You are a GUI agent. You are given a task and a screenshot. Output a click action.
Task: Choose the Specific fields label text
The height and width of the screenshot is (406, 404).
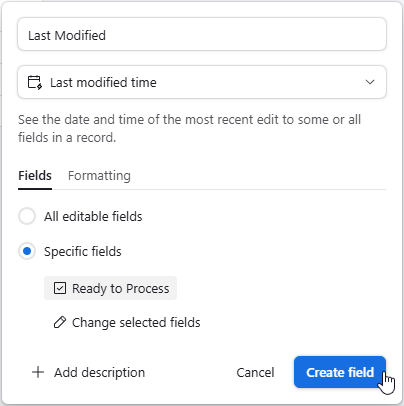(83, 252)
